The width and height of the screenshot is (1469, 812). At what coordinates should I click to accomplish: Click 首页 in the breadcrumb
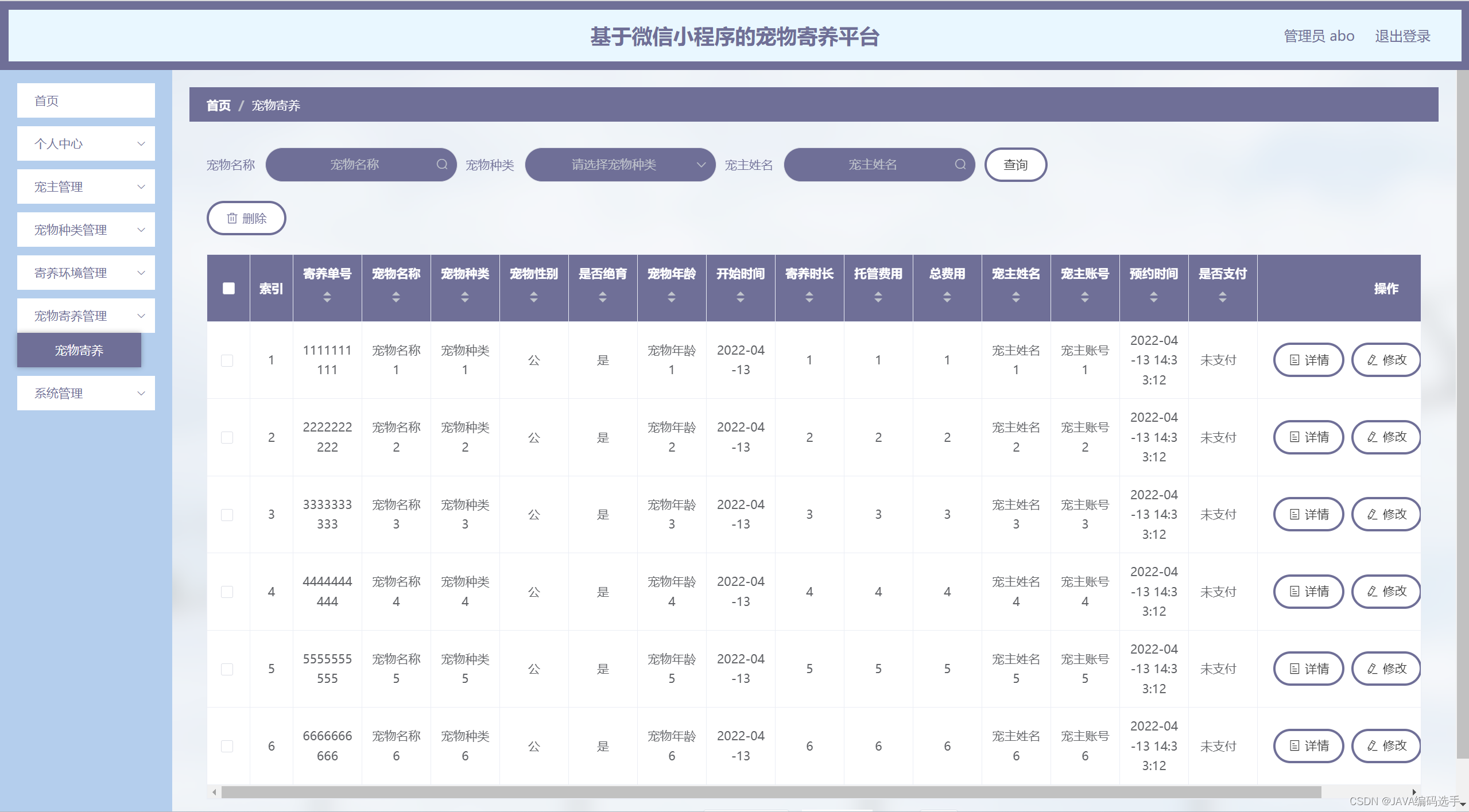click(219, 105)
